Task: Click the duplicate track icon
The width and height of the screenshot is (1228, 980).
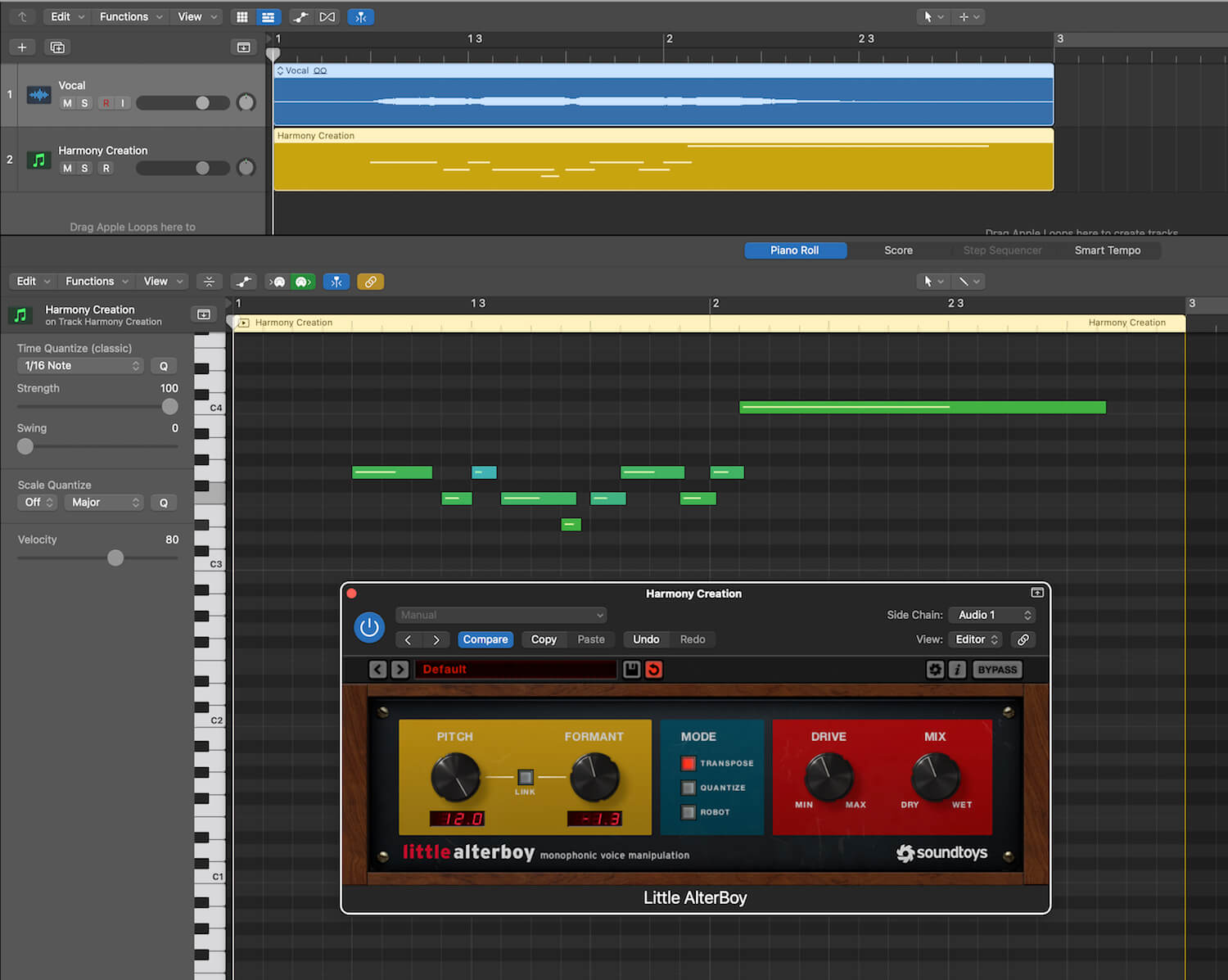Action: point(57,47)
